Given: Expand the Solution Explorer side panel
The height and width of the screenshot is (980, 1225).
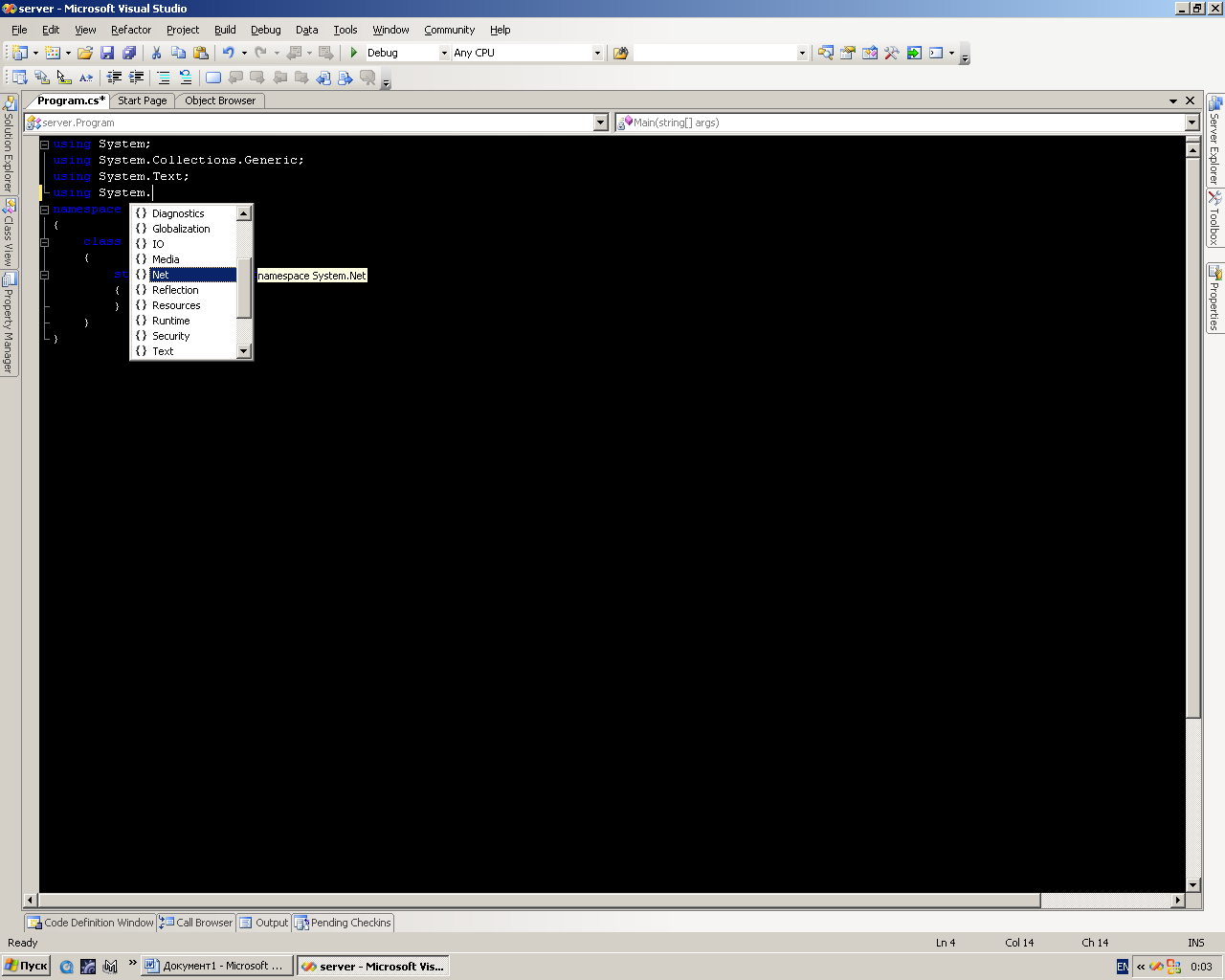Looking at the screenshot, I should pos(9,145).
